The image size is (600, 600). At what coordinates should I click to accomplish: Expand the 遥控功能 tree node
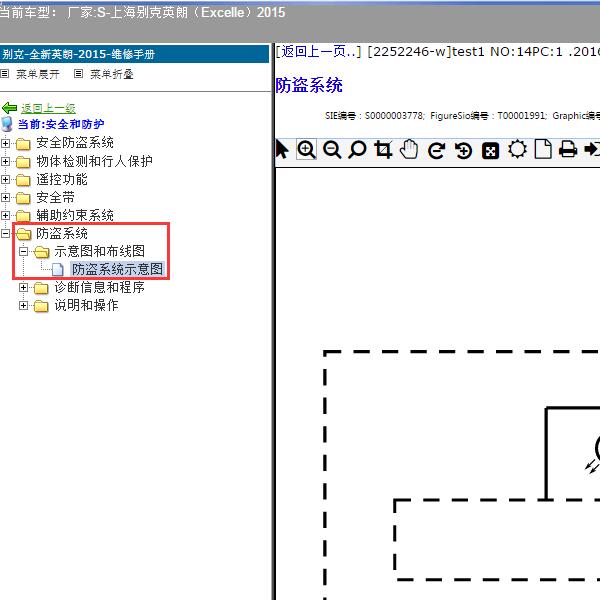(x=5, y=179)
